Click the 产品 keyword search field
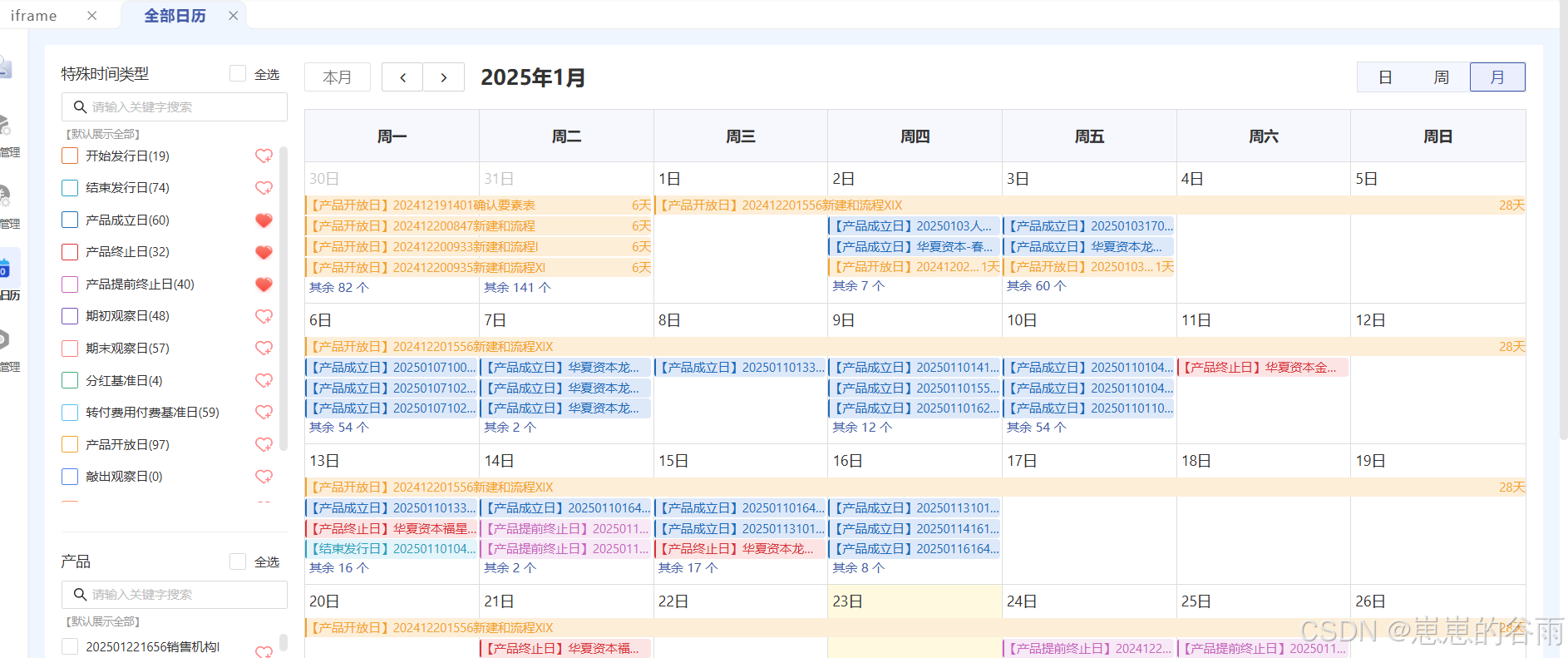1568x658 pixels. click(x=175, y=594)
